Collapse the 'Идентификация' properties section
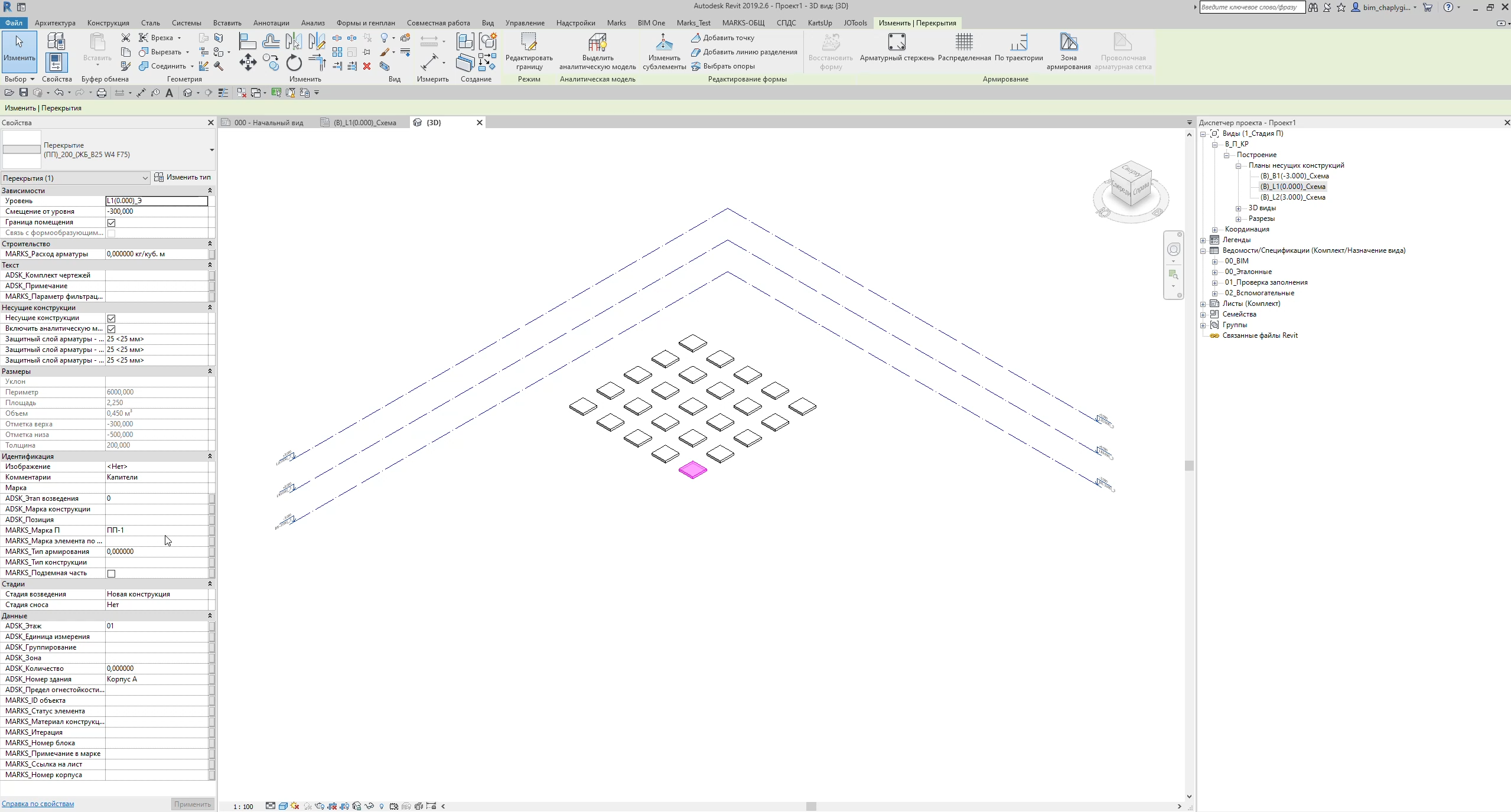The width and height of the screenshot is (1511, 812). (210, 456)
